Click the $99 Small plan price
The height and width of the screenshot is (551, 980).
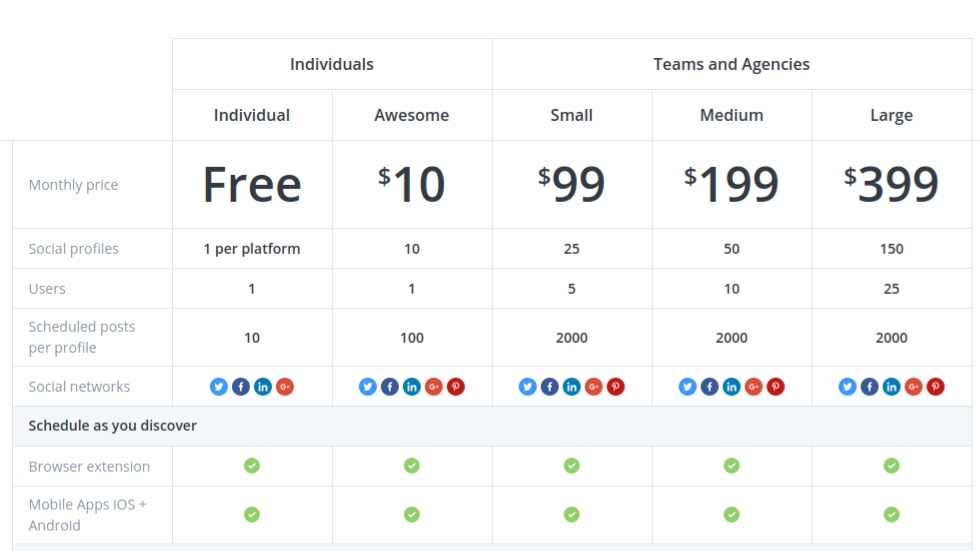tap(572, 184)
